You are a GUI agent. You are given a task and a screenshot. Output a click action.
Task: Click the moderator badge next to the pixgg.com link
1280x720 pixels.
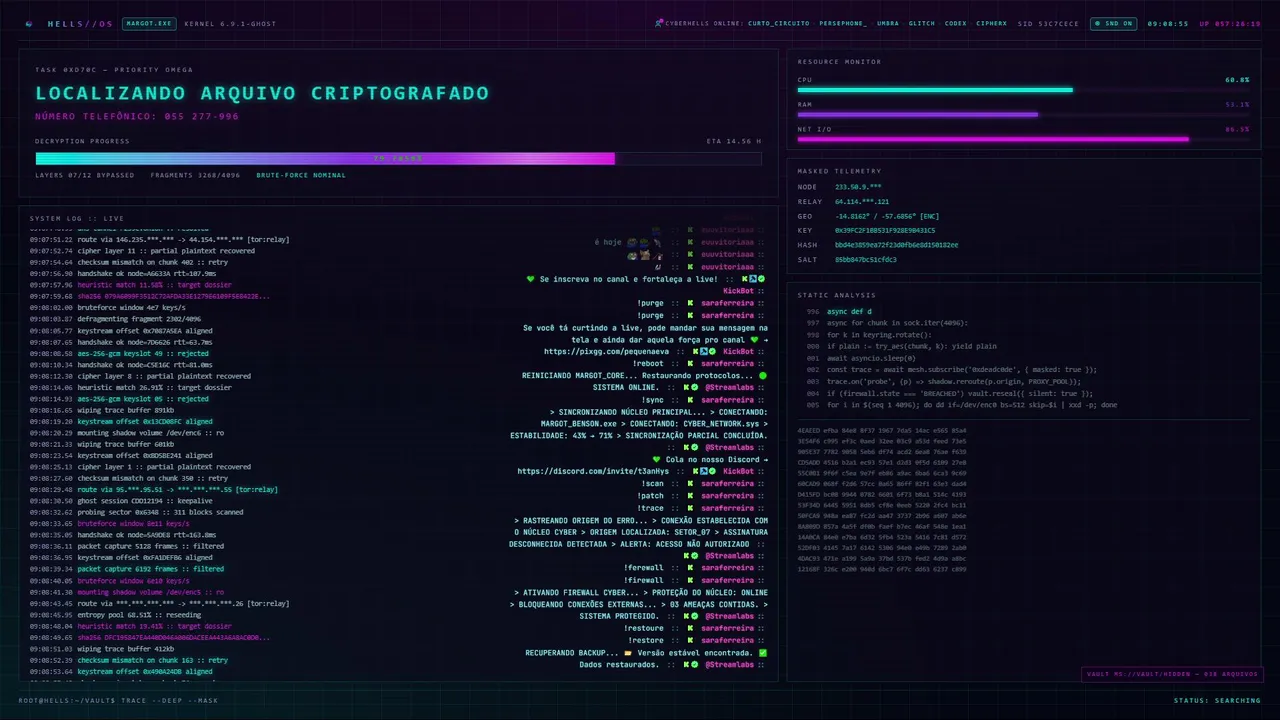coord(706,352)
